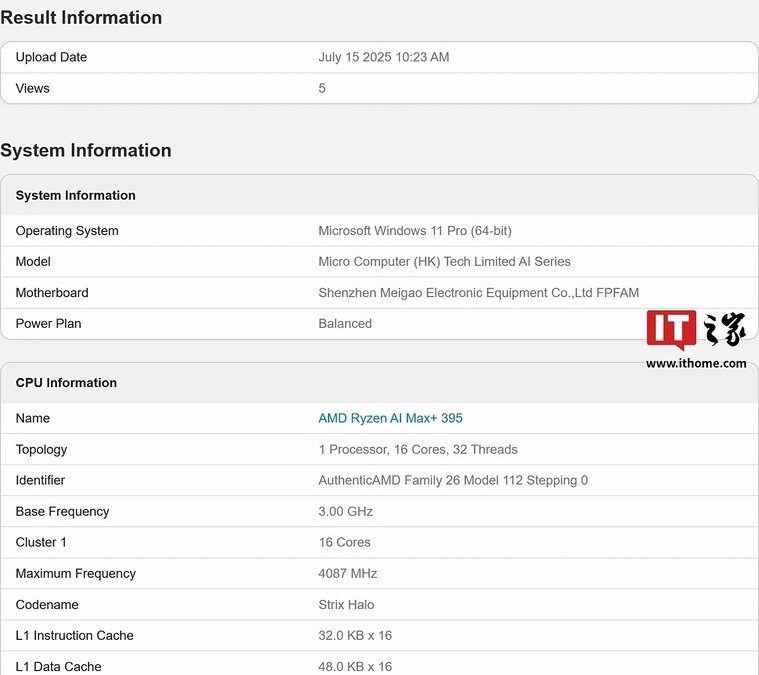This screenshot has height=675, width=759.
Task: Select the Microsoft Windows 11 Pro value
Action: [414, 231]
